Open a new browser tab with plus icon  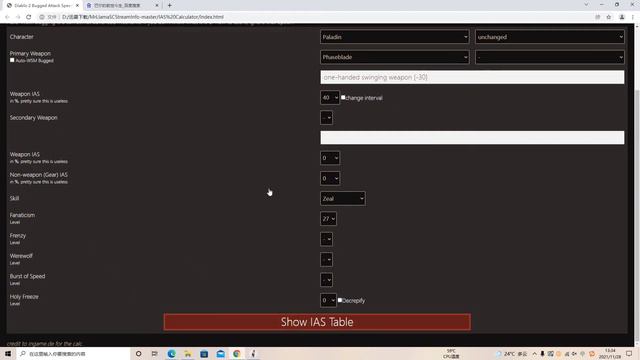169,5
